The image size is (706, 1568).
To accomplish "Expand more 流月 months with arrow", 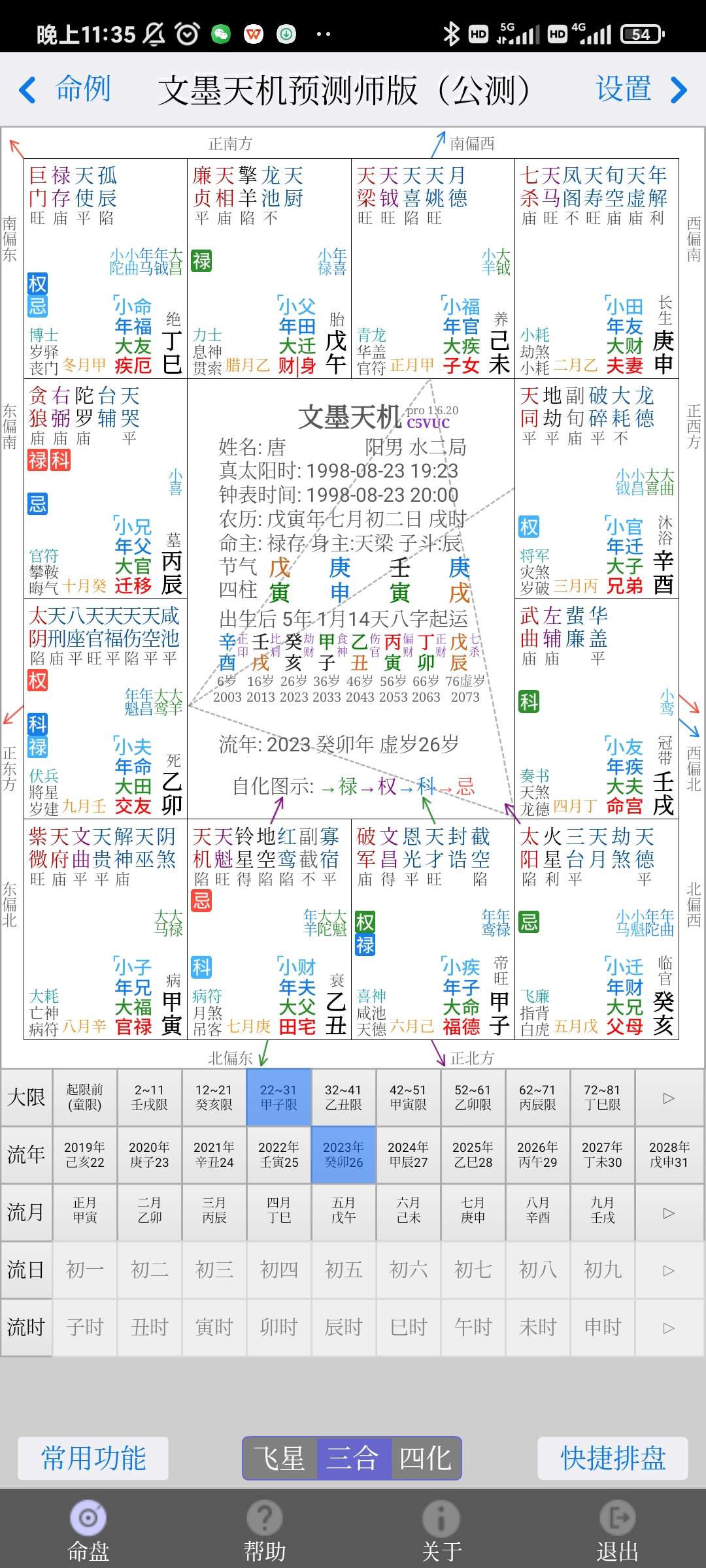I will [669, 1213].
